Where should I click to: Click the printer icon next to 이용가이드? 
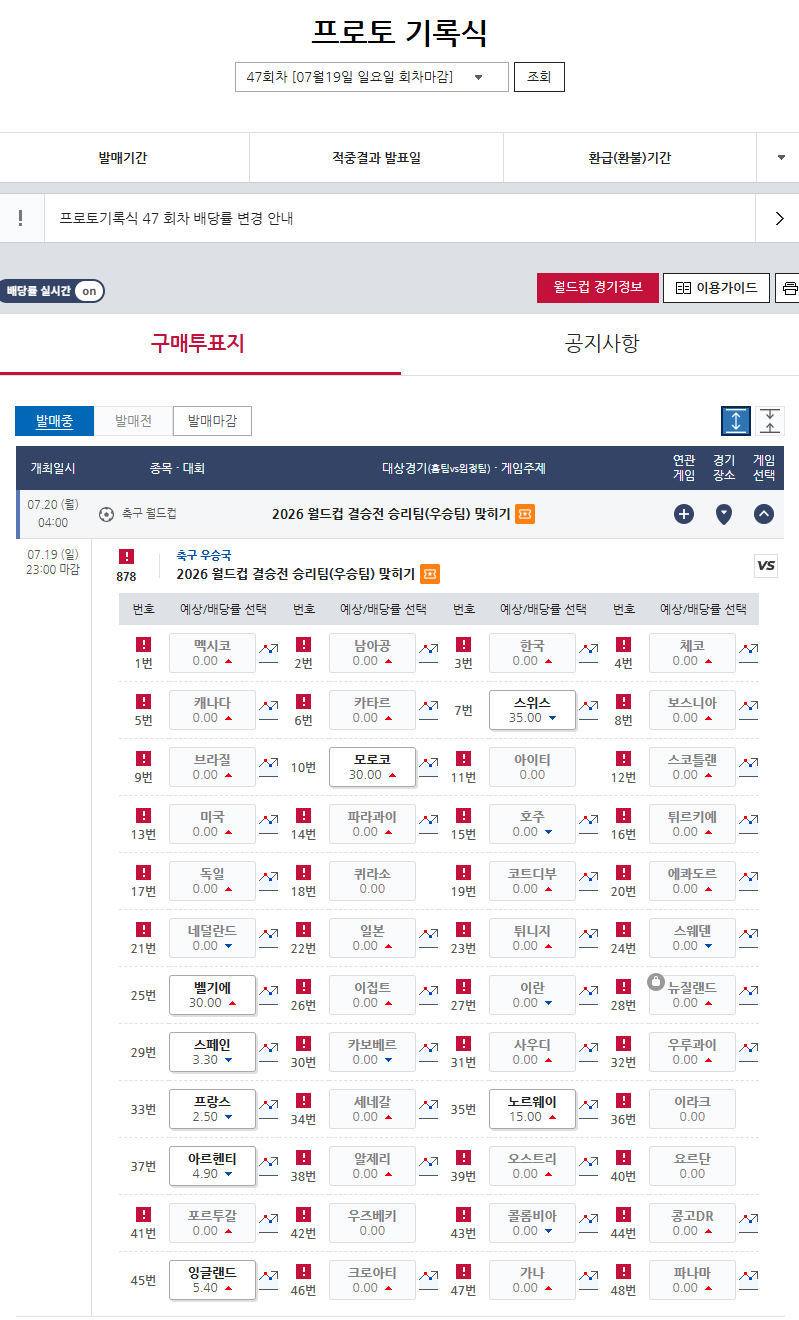[790, 289]
